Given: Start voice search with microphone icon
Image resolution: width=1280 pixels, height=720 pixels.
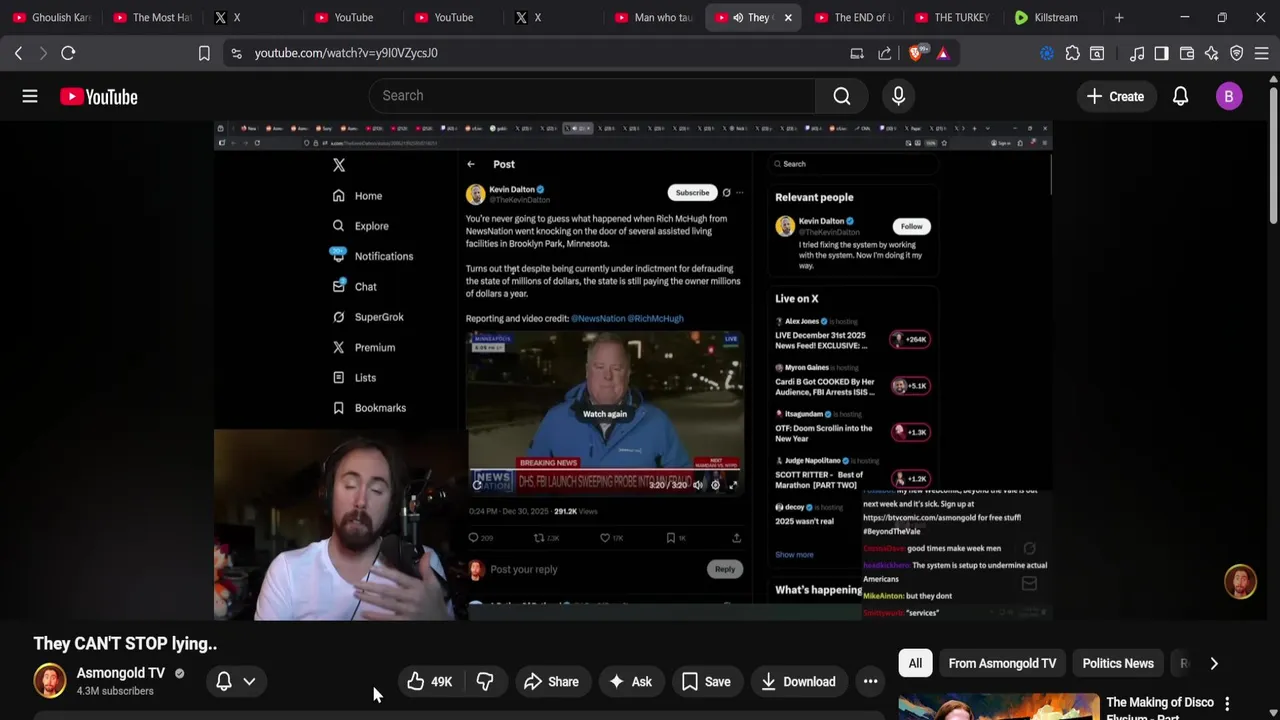Looking at the screenshot, I should 898,96.
